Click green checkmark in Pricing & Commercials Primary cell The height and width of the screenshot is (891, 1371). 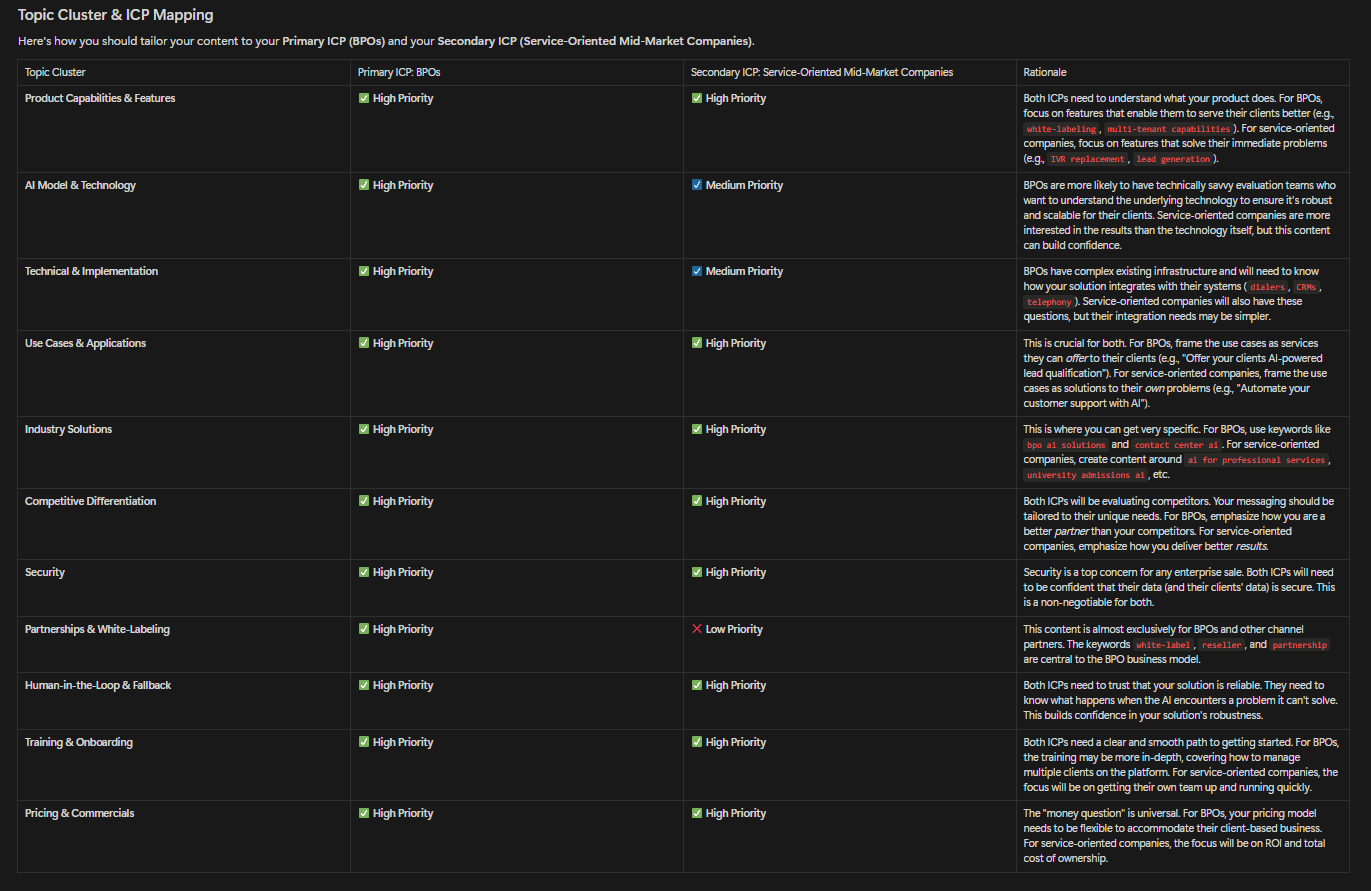point(364,813)
